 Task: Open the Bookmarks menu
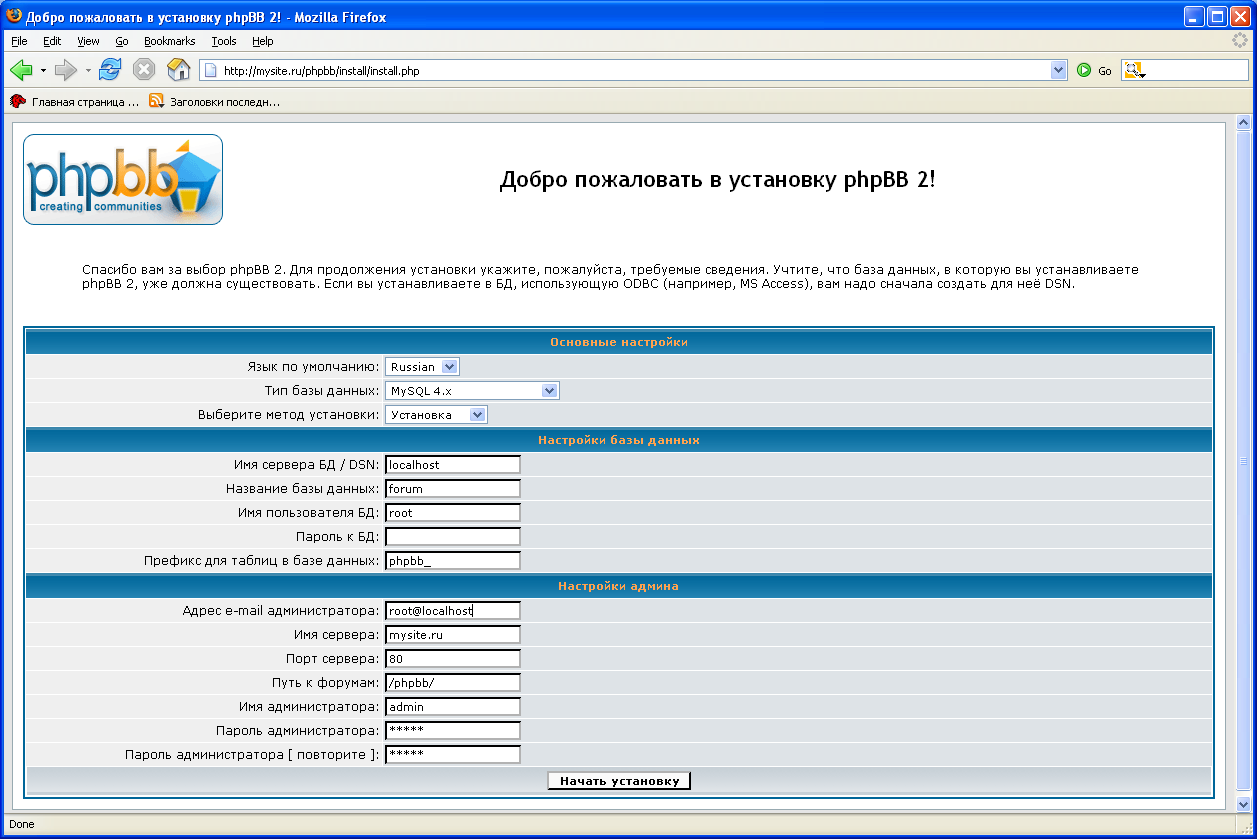point(170,41)
